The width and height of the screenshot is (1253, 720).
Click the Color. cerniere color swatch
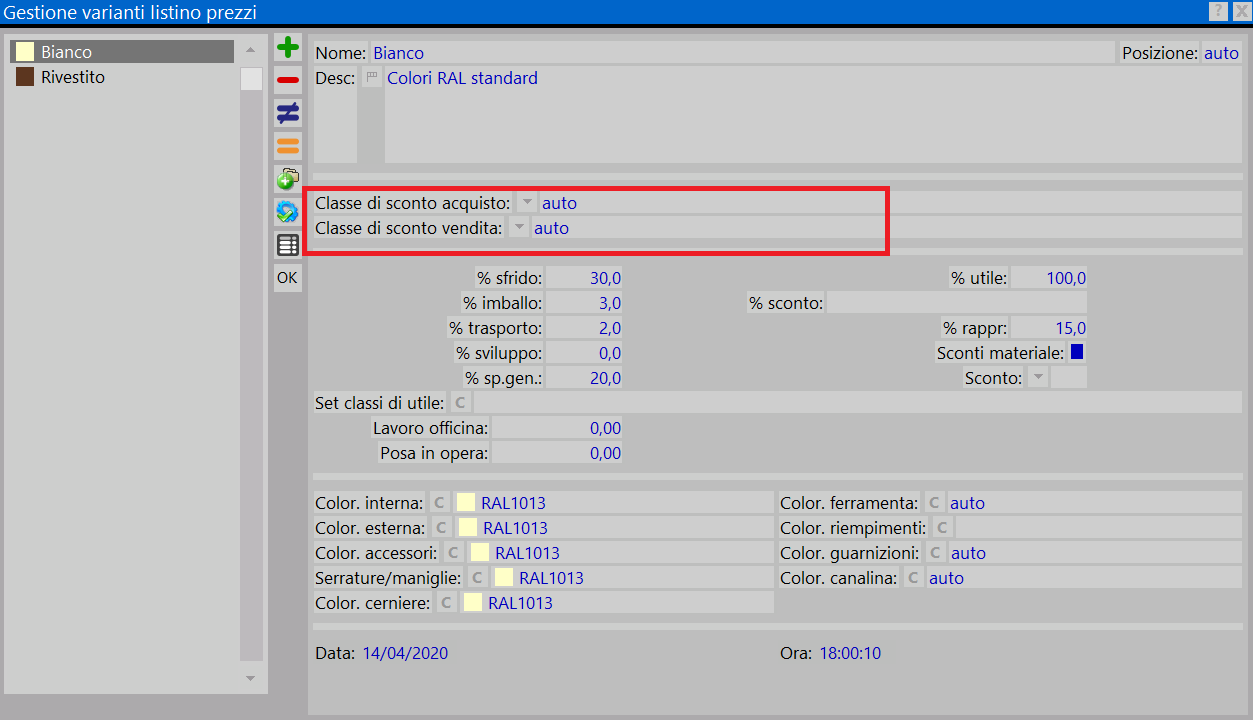click(472, 602)
